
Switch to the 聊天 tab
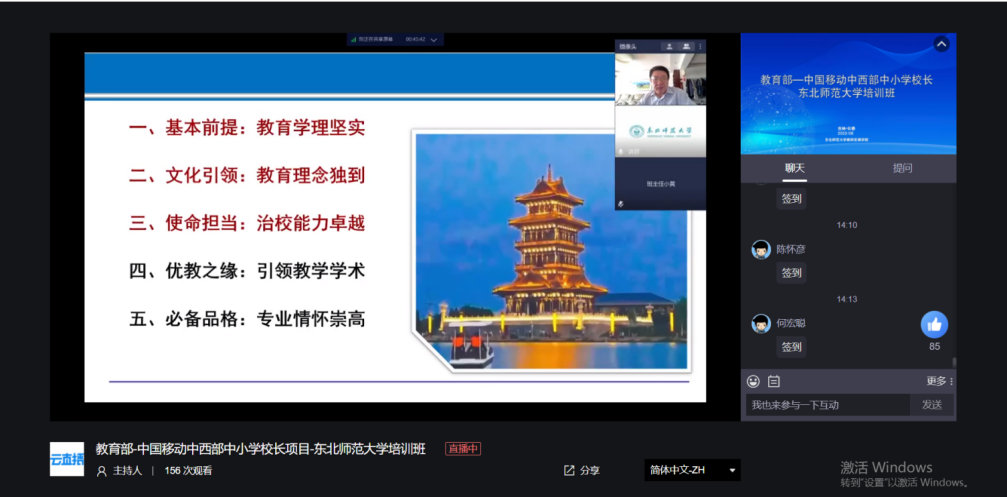tap(794, 168)
